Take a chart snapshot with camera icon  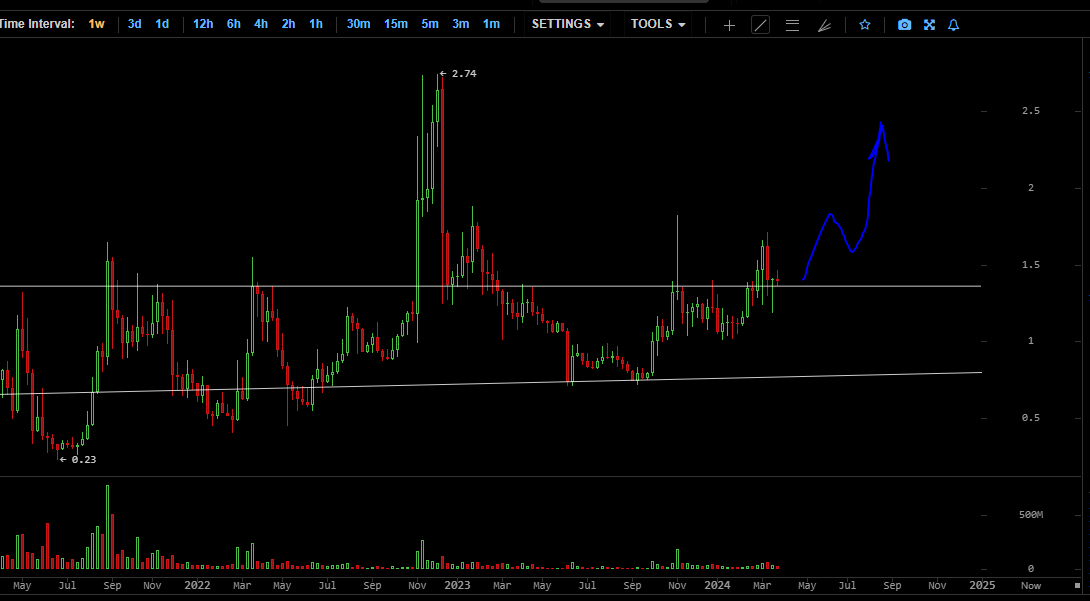(904, 24)
